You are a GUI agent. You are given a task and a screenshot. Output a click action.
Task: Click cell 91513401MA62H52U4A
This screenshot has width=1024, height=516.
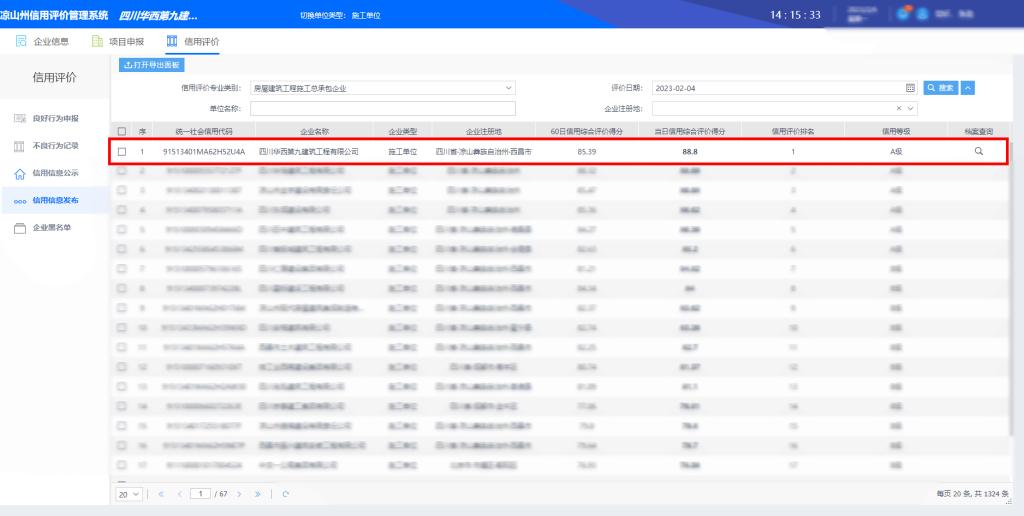(x=204, y=152)
